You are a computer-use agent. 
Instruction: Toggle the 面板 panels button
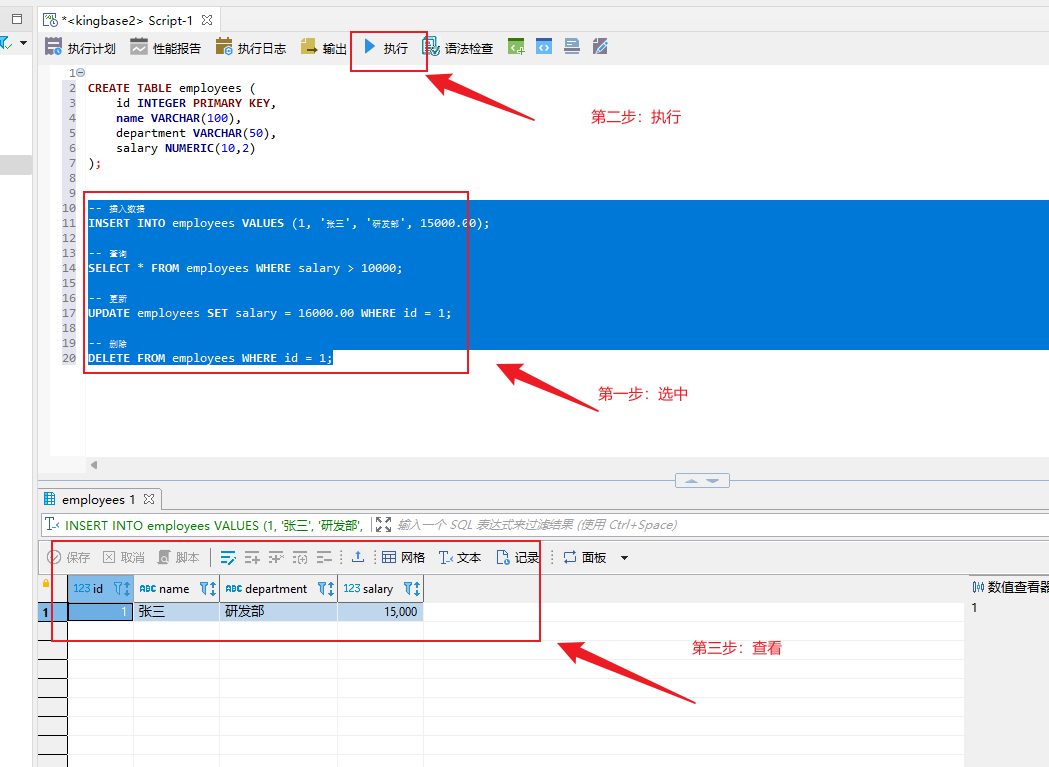click(x=585, y=558)
